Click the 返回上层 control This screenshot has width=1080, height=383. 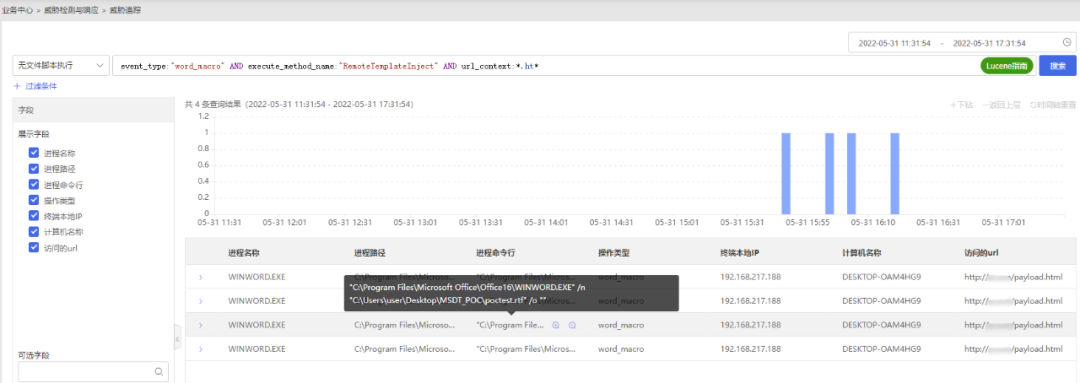[x=1002, y=105]
